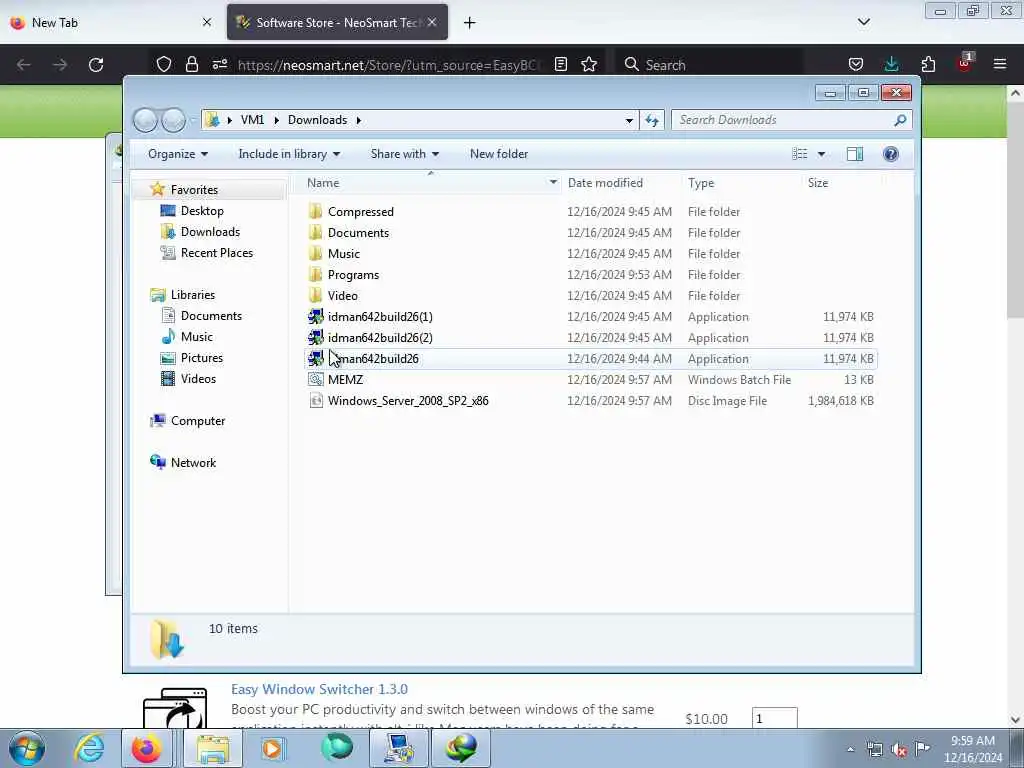Click the uBlock extension icon with badge
This screenshot has height=768, width=1024.
pos(965,63)
